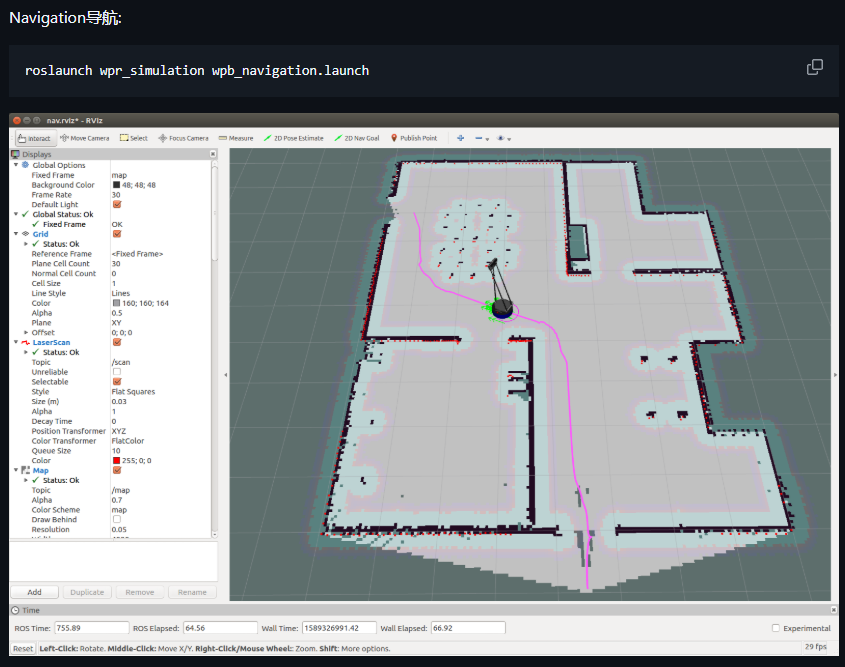Pick the Focus Camera tool
845x667 pixels.
tap(183, 138)
